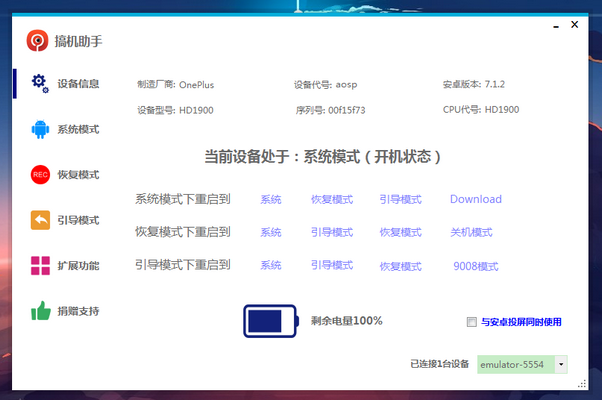Image resolution: width=602 pixels, height=400 pixels.
Task: Enable the 与安卓投屏同时使用 checkbox
Action: [472, 322]
